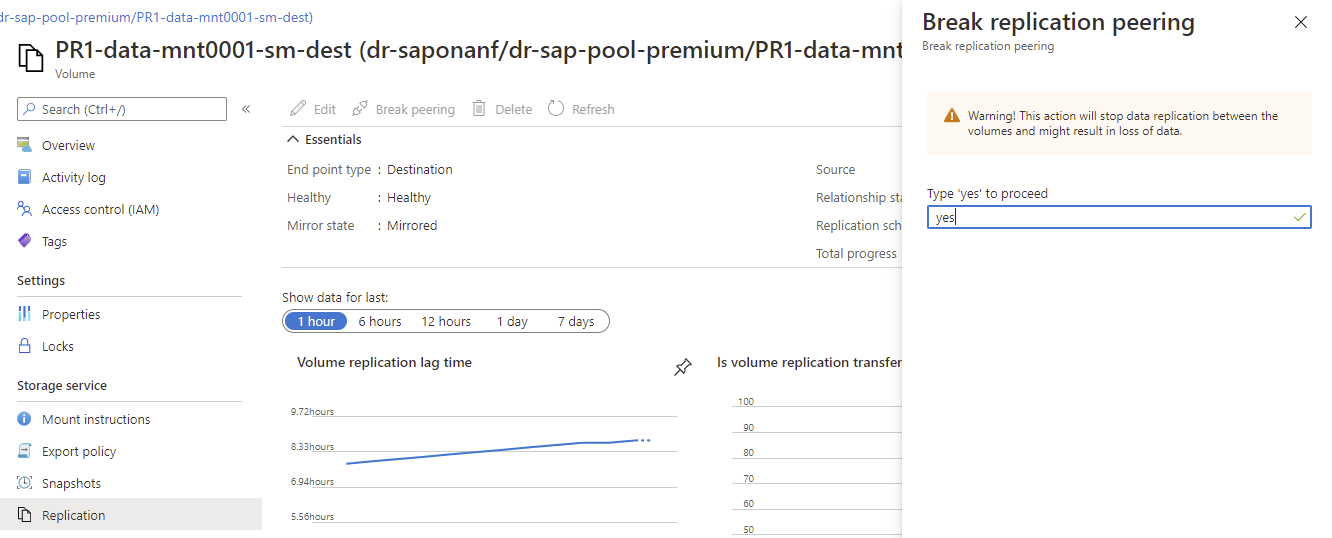Image resolution: width=1332 pixels, height=538 pixels.
Task: Click the Delete trash icon
Action: coord(480,109)
